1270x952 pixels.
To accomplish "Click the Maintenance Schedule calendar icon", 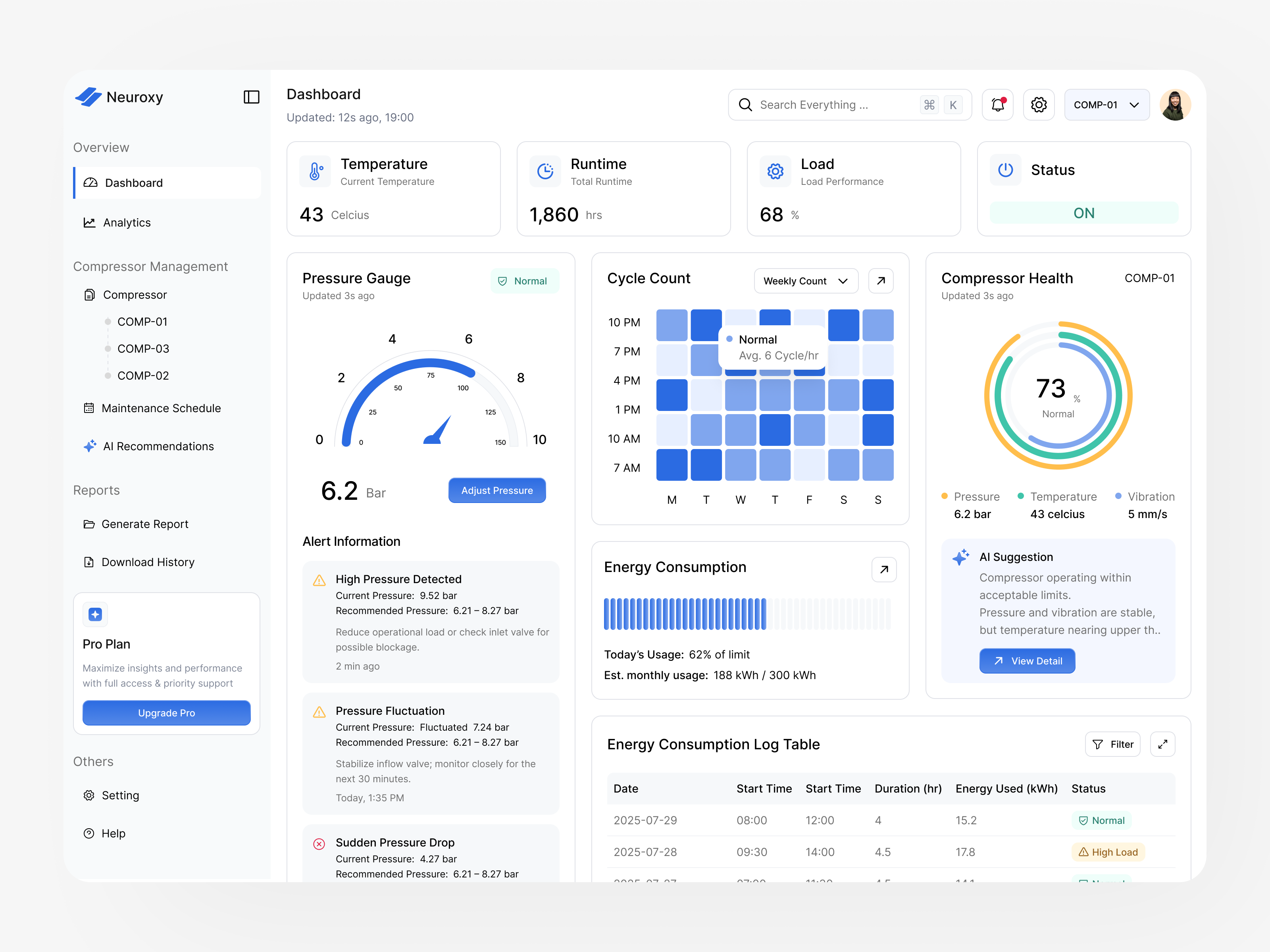I will tap(89, 407).
